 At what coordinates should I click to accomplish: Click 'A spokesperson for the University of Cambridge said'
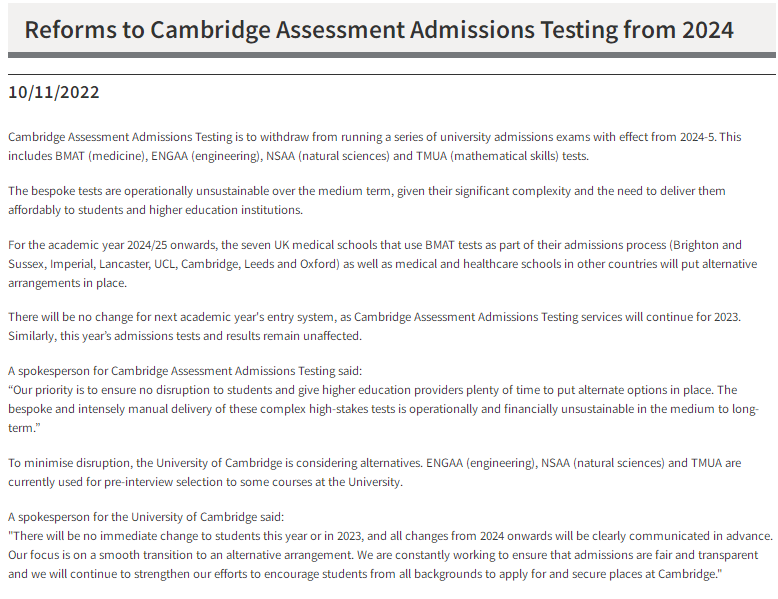click(x=146, y=517)
